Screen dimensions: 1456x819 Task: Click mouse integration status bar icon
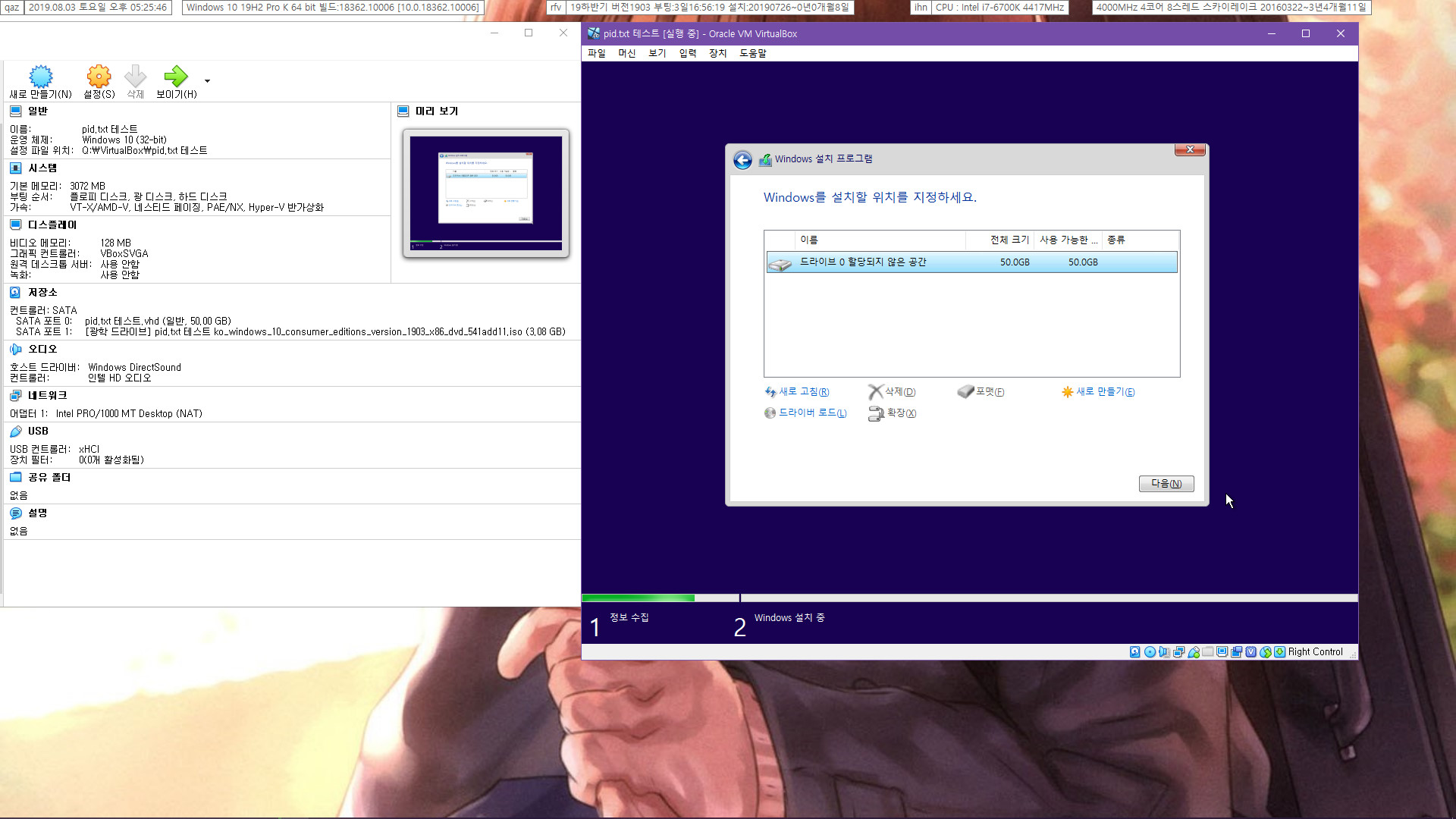coord(1266,652)
